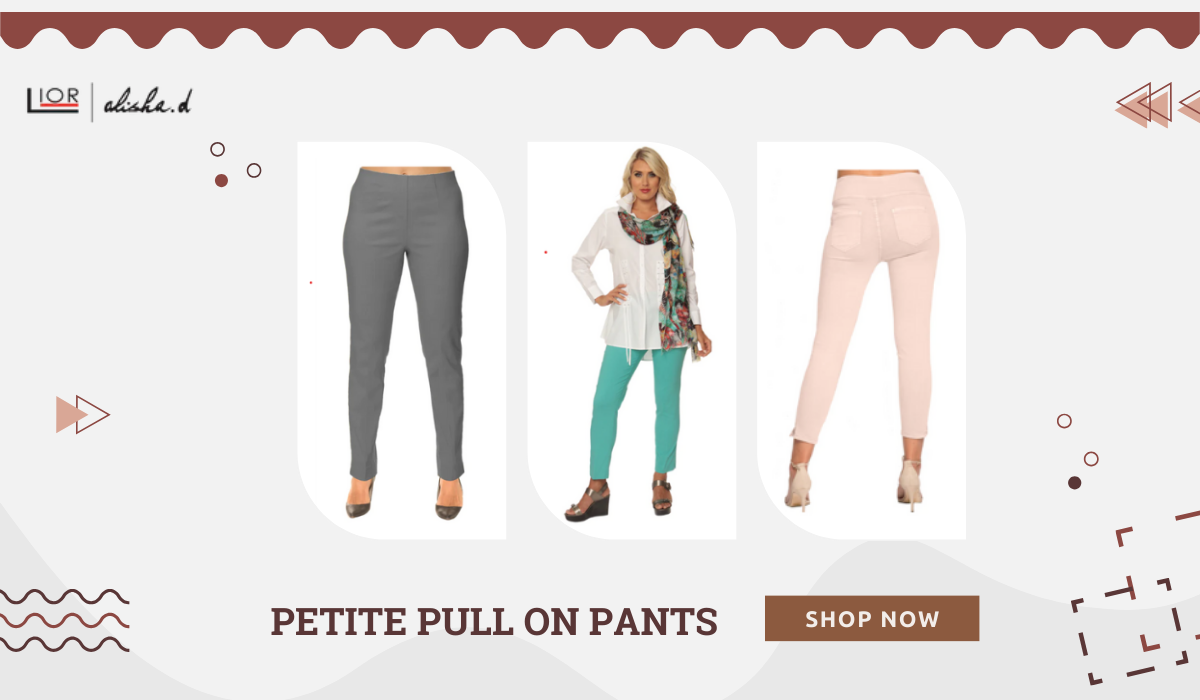Viewport: 1200px width, 700px height.
Task: Click the scalloped maroon top border
Action: tap(600, 30)
